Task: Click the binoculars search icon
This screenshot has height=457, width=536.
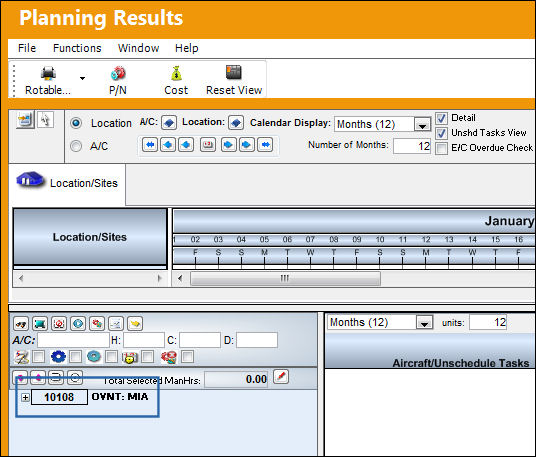Action: (21, 324)
